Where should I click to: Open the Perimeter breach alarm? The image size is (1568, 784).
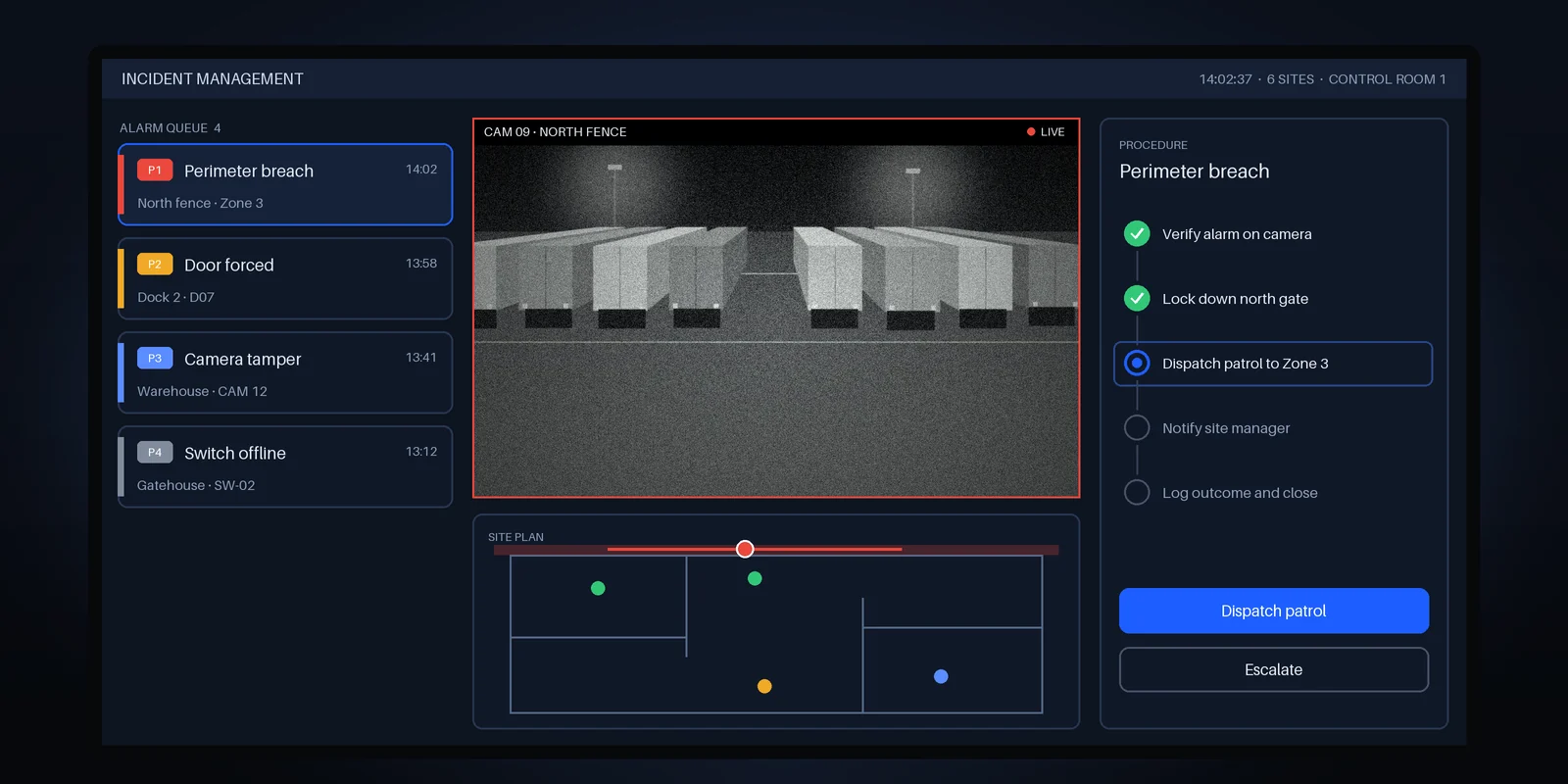click(285, 184)
